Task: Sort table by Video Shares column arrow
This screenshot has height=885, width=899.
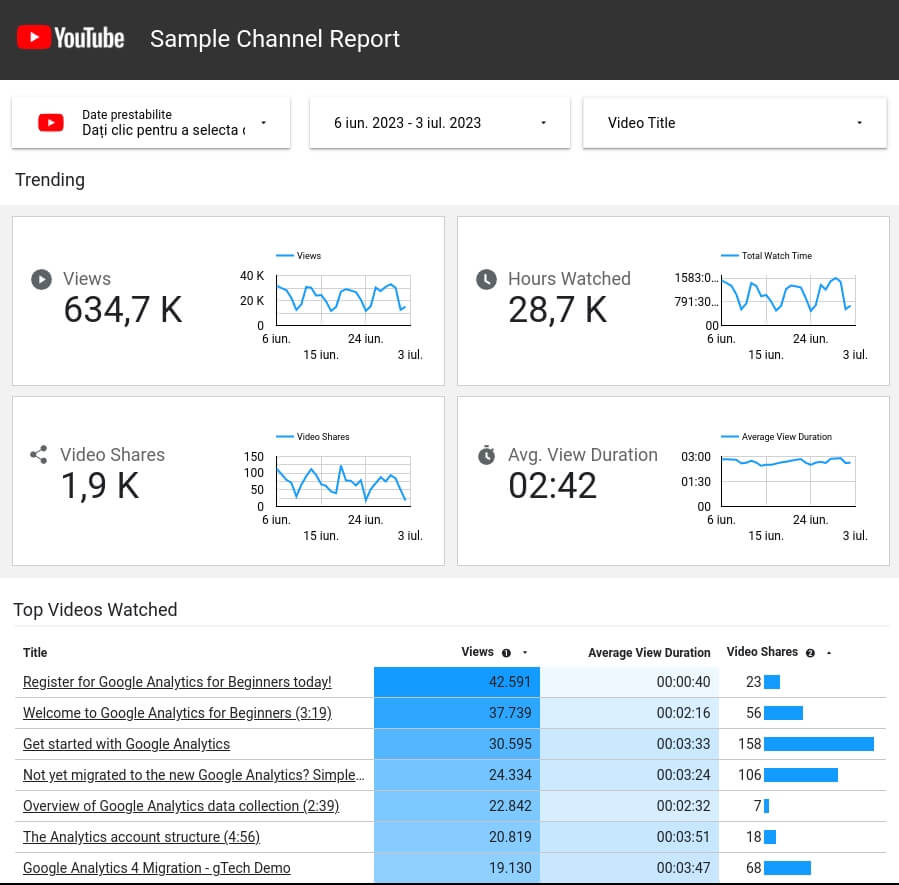Action: pos(829,653)
